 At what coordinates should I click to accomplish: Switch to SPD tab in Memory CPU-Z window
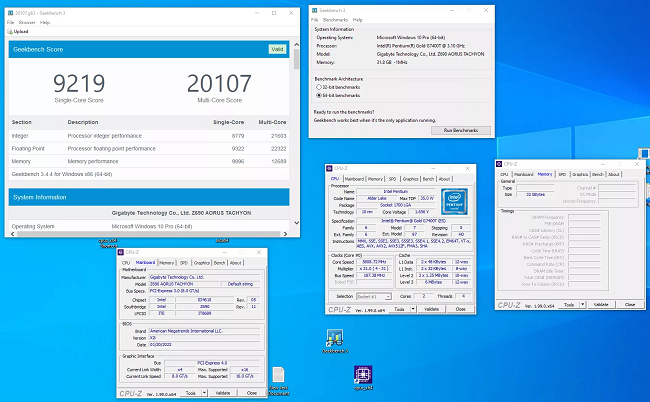pyautogui.click(x=562, y=174)
